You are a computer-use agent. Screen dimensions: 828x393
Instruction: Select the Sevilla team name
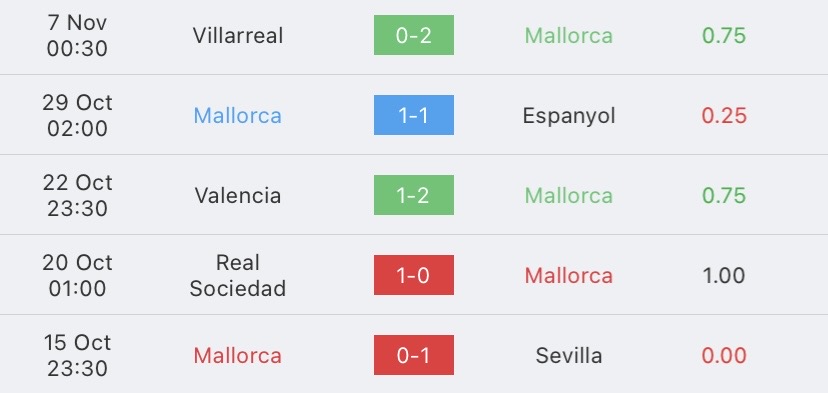tap(569, 355)
